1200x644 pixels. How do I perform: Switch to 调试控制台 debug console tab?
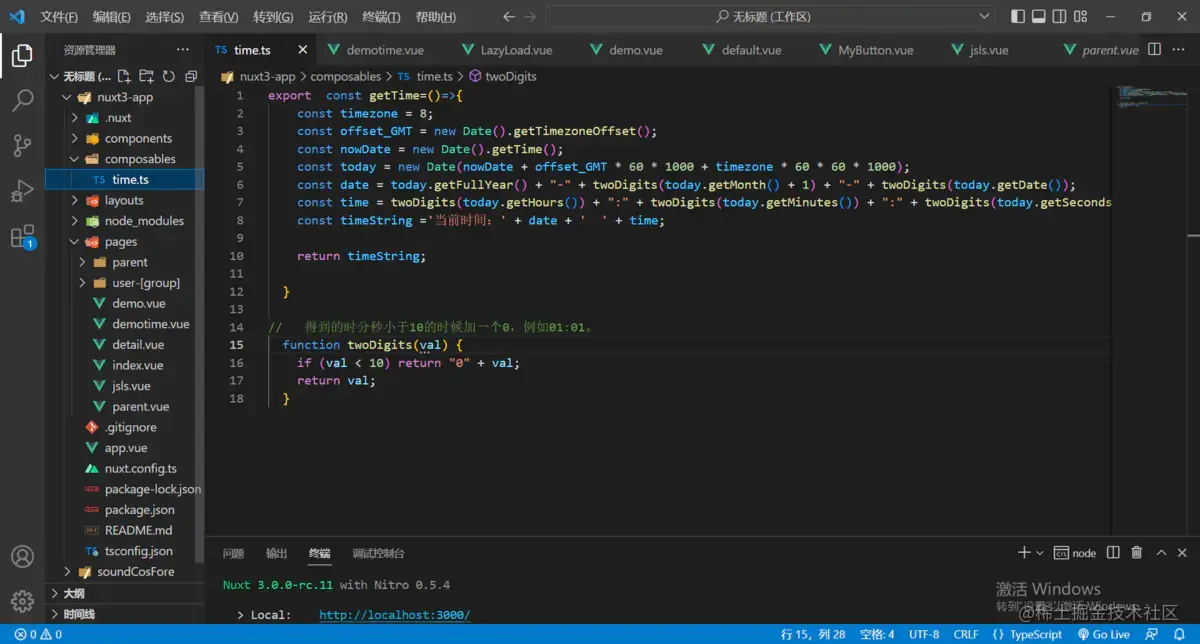379,553
